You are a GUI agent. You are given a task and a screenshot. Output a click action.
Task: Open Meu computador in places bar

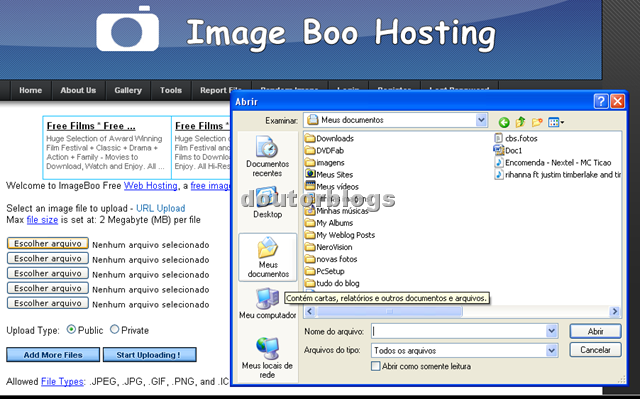(x=267, y=303)
